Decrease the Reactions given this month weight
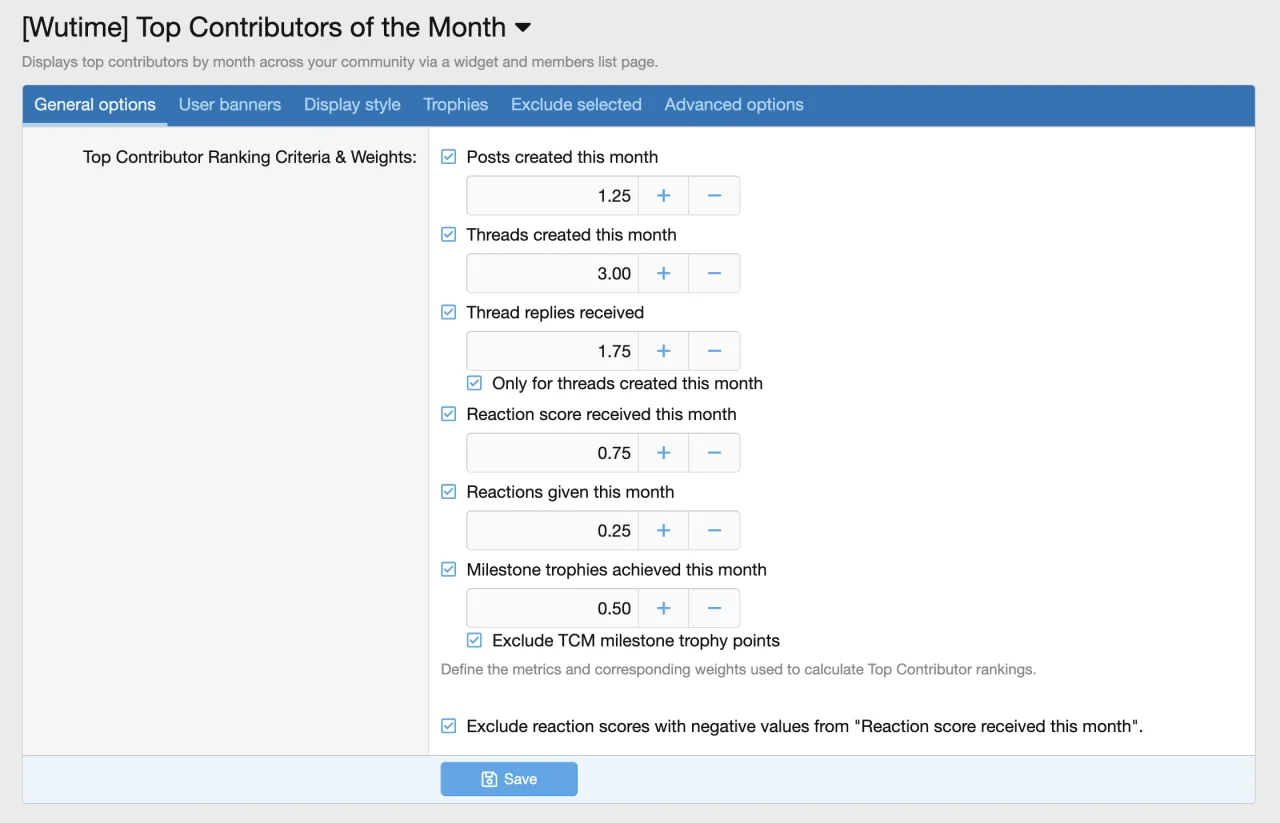Screen dimensions: 1280x823 click(x=714, y=531)
